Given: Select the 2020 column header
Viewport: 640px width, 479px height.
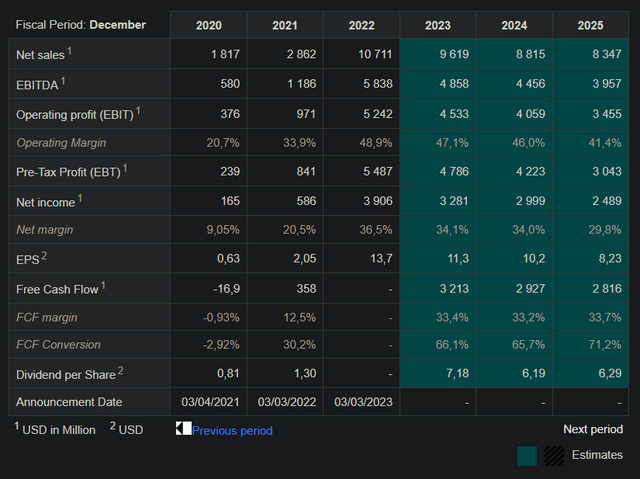Looking at the screenshot, I should point(209,25).
